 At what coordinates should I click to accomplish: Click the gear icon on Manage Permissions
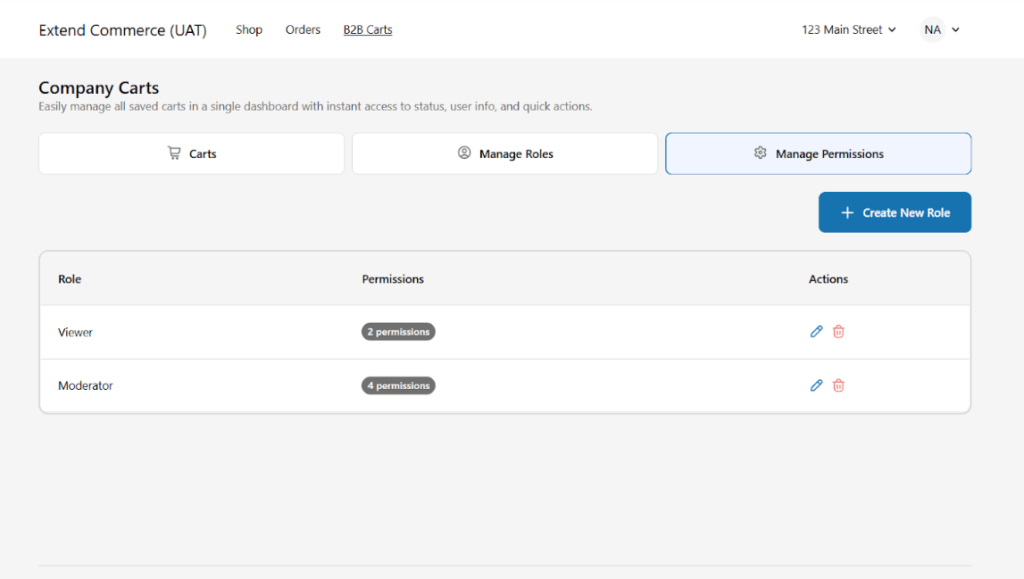pos(760,153)
